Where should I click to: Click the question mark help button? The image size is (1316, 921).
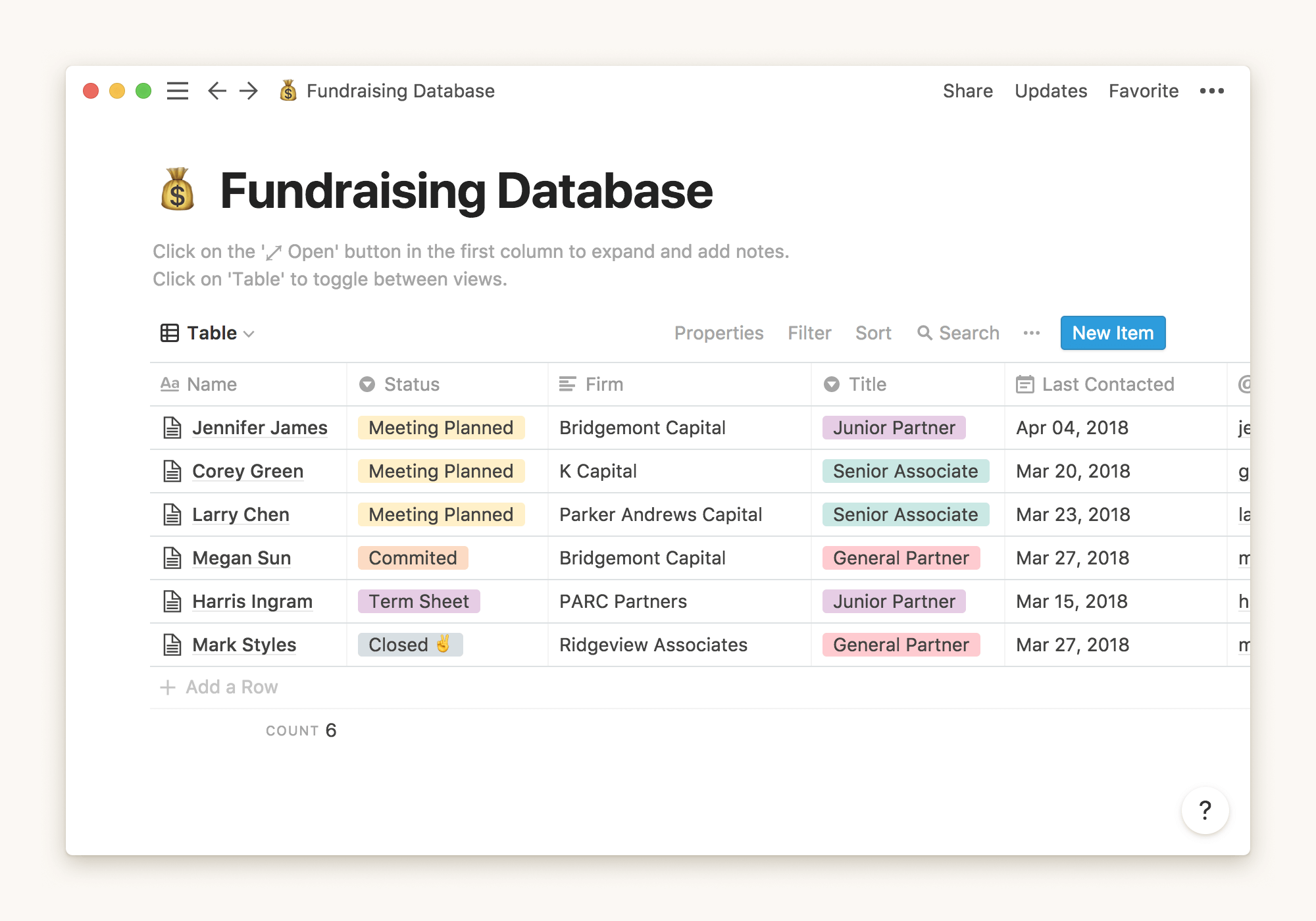click(x=1205, y=810)
